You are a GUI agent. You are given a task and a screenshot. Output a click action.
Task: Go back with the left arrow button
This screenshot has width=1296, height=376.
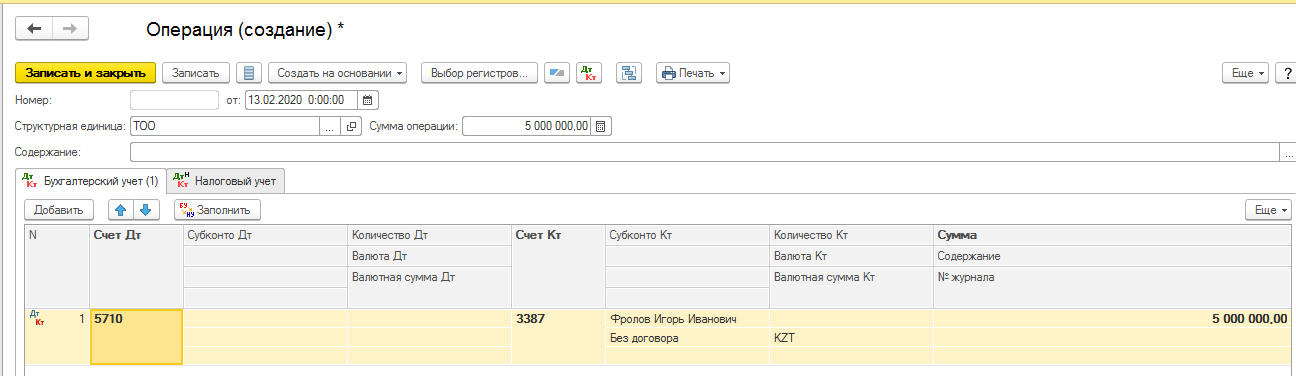pyautogui.click(x=34, y=29)
